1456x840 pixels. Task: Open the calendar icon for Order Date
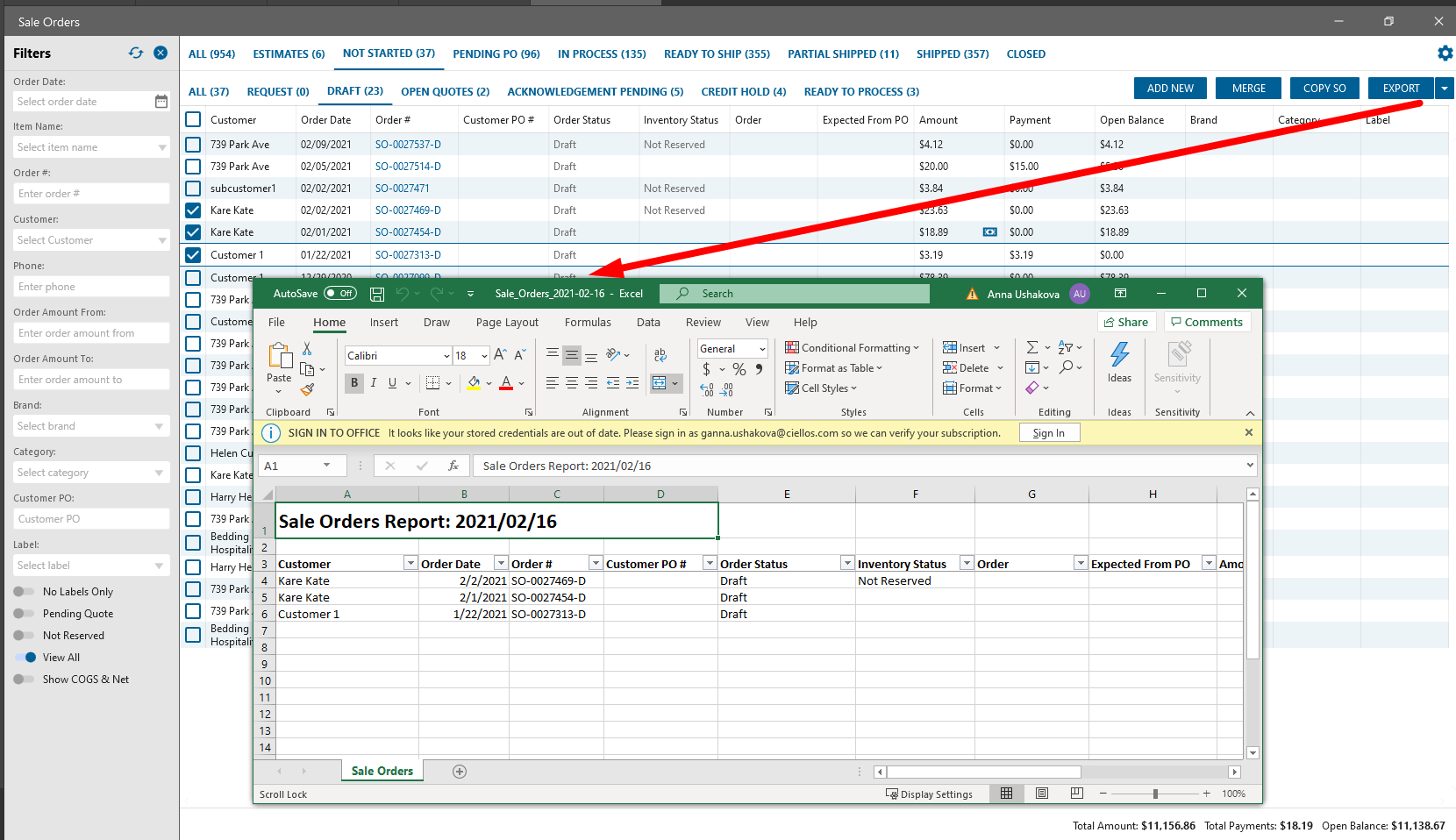pyautogui.click(x=161, y=102)
